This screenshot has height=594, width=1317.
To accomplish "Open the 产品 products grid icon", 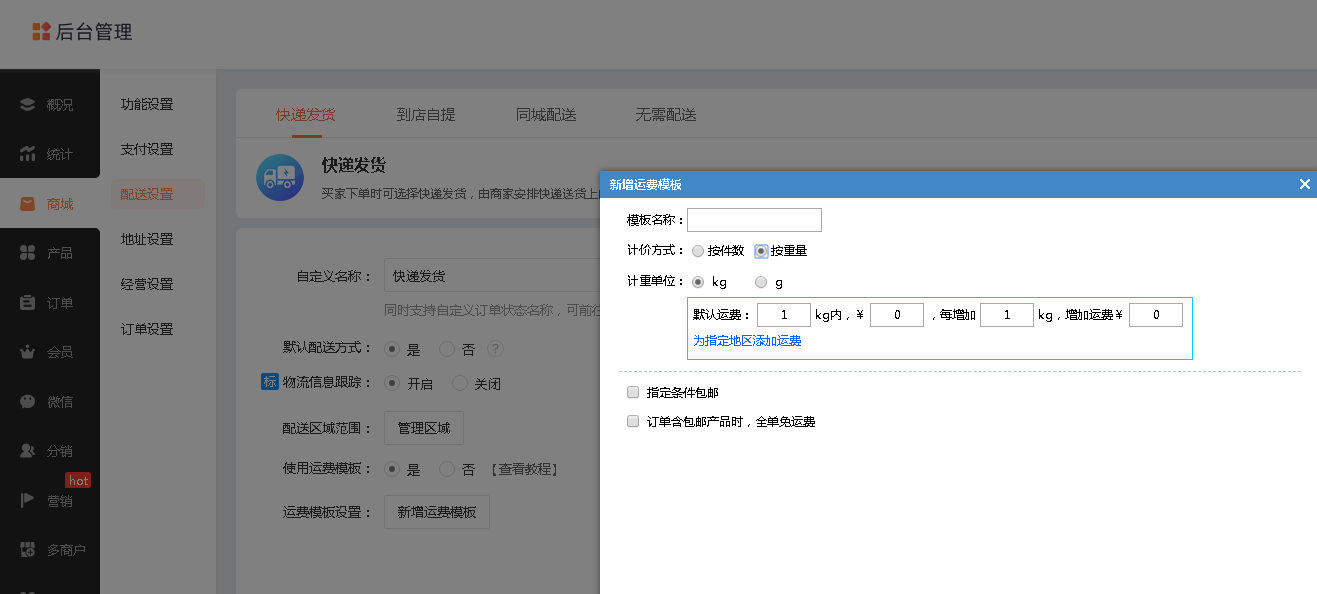I will (x=28, y=253).
